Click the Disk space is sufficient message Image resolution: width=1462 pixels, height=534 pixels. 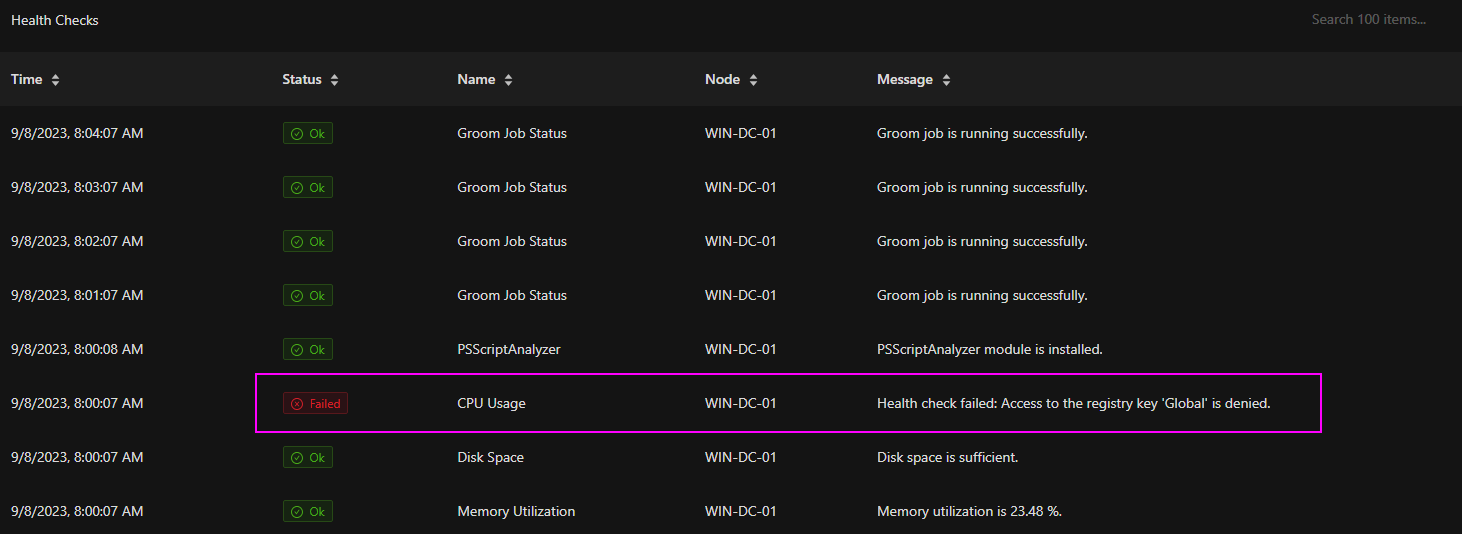coord(947,458)
